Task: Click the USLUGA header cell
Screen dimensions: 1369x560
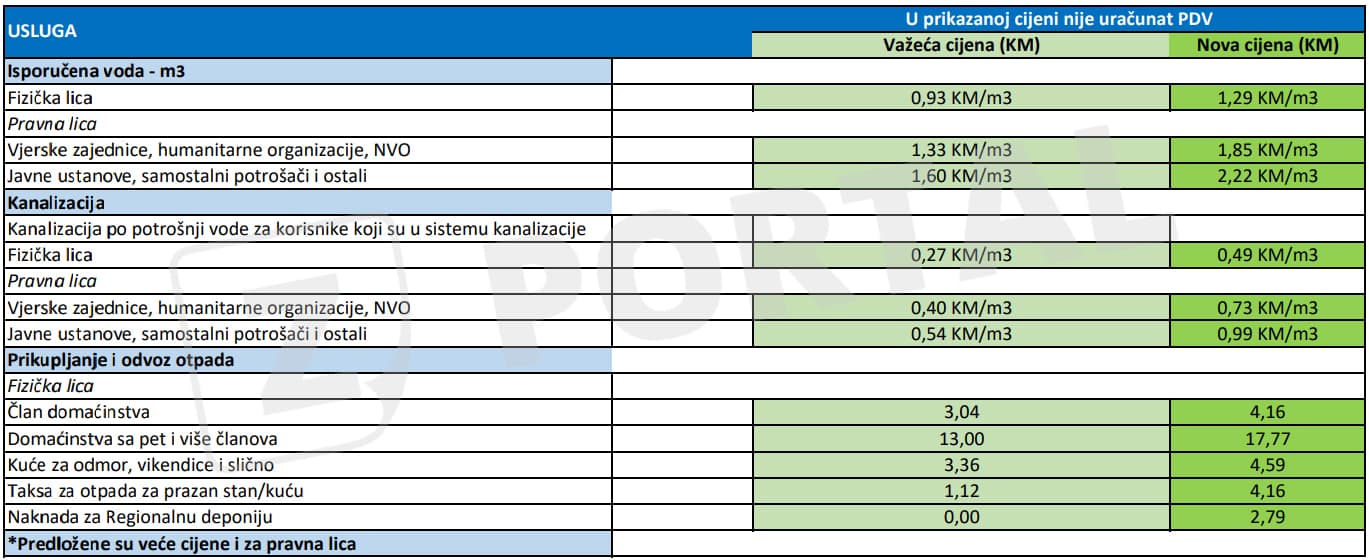Action: click(44, 32)
